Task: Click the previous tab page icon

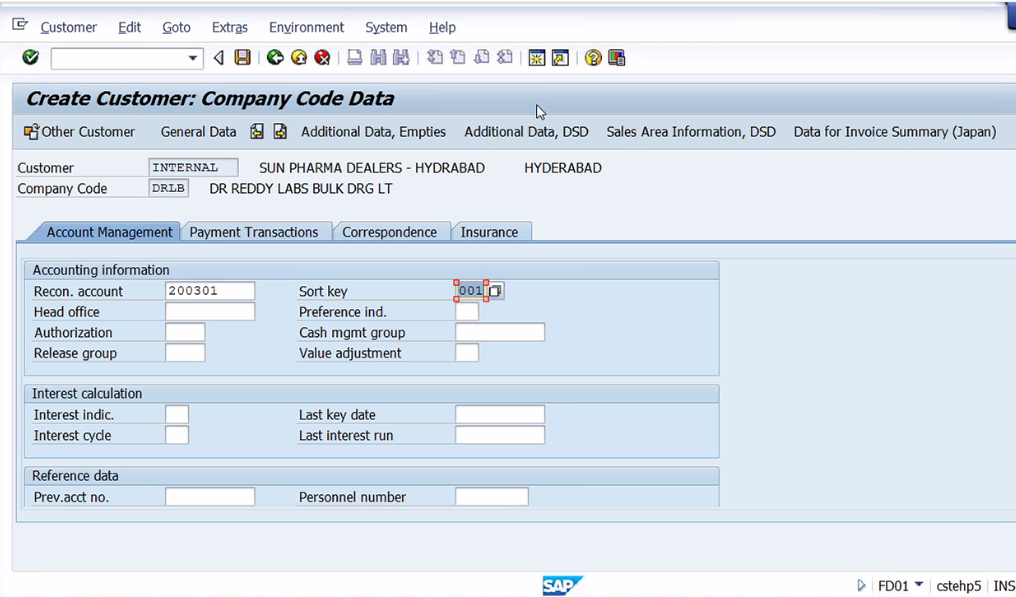Action: tap(257, 132)
